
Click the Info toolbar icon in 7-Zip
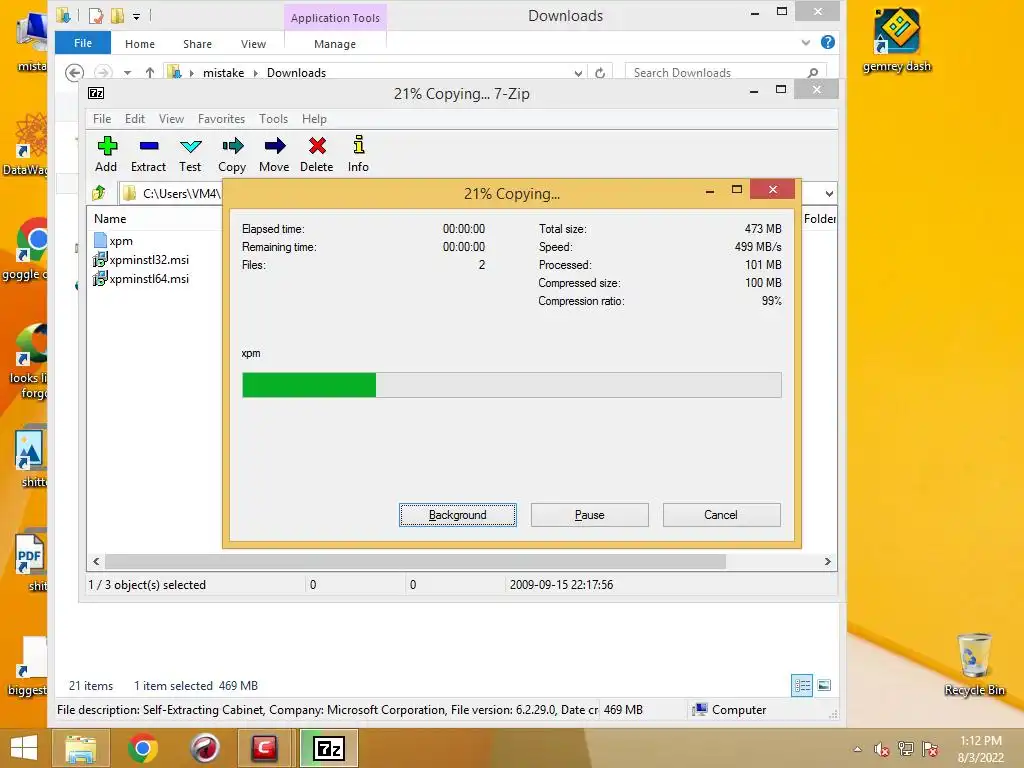tap(358, 154)
